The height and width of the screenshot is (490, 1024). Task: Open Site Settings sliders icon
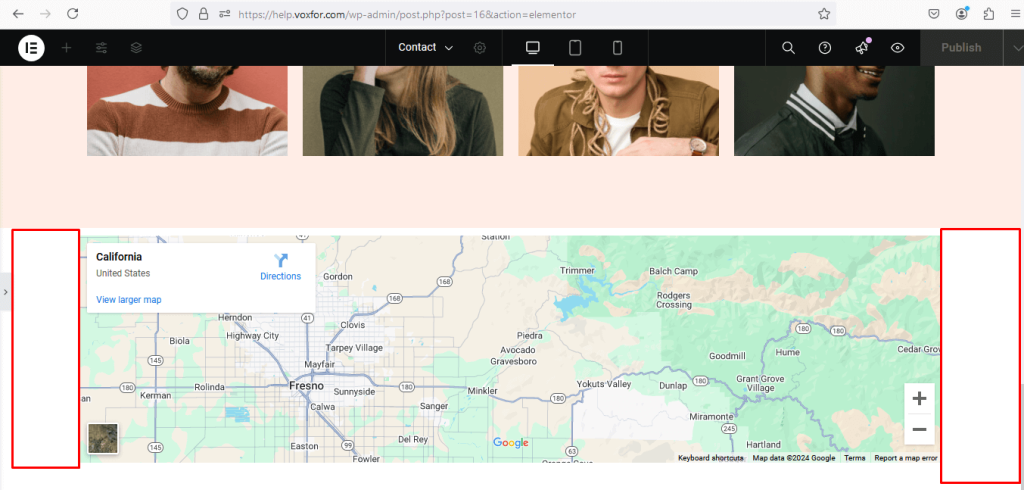(101, 48)
